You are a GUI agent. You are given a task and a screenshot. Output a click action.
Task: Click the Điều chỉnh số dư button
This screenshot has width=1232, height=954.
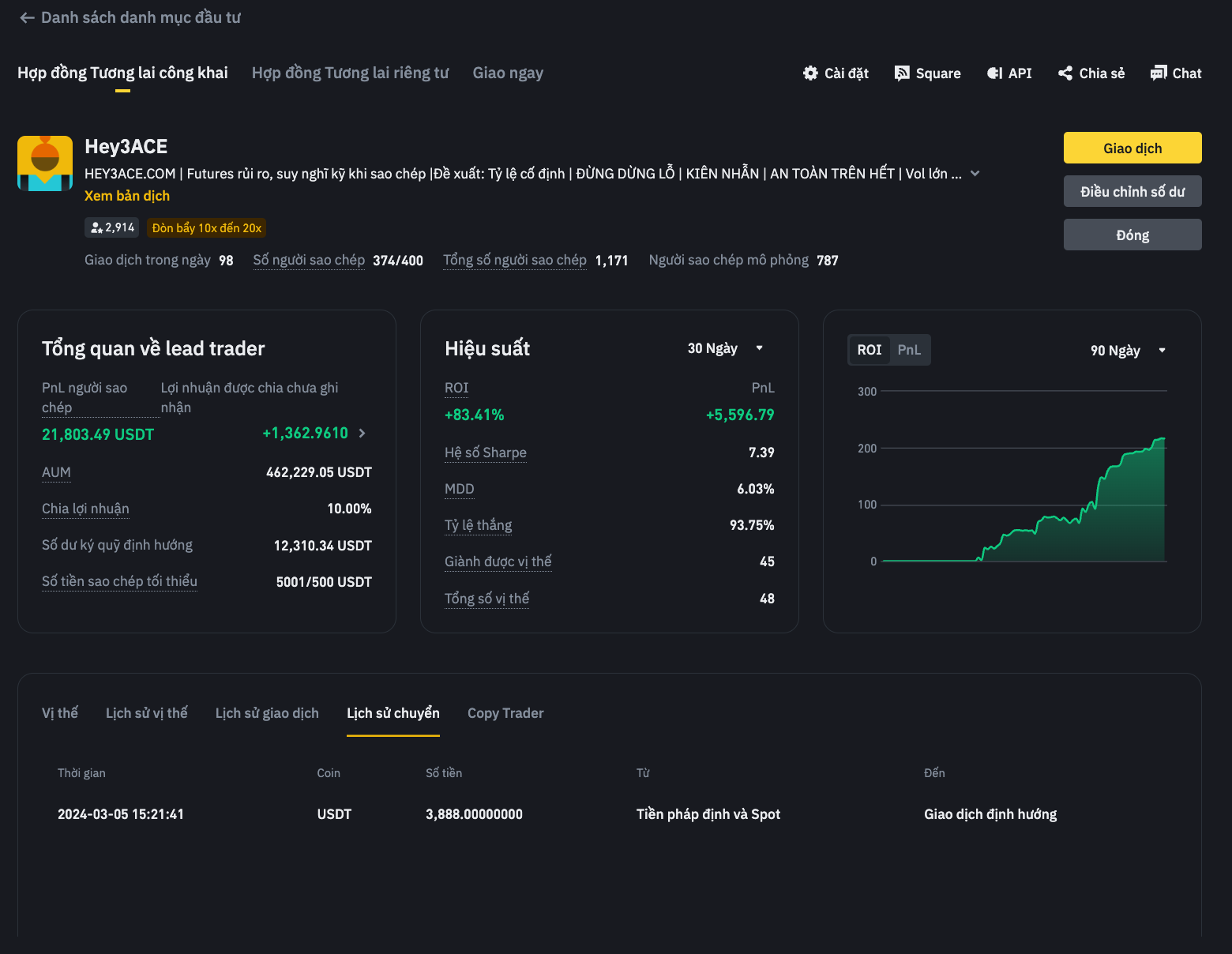(1132, 191)
